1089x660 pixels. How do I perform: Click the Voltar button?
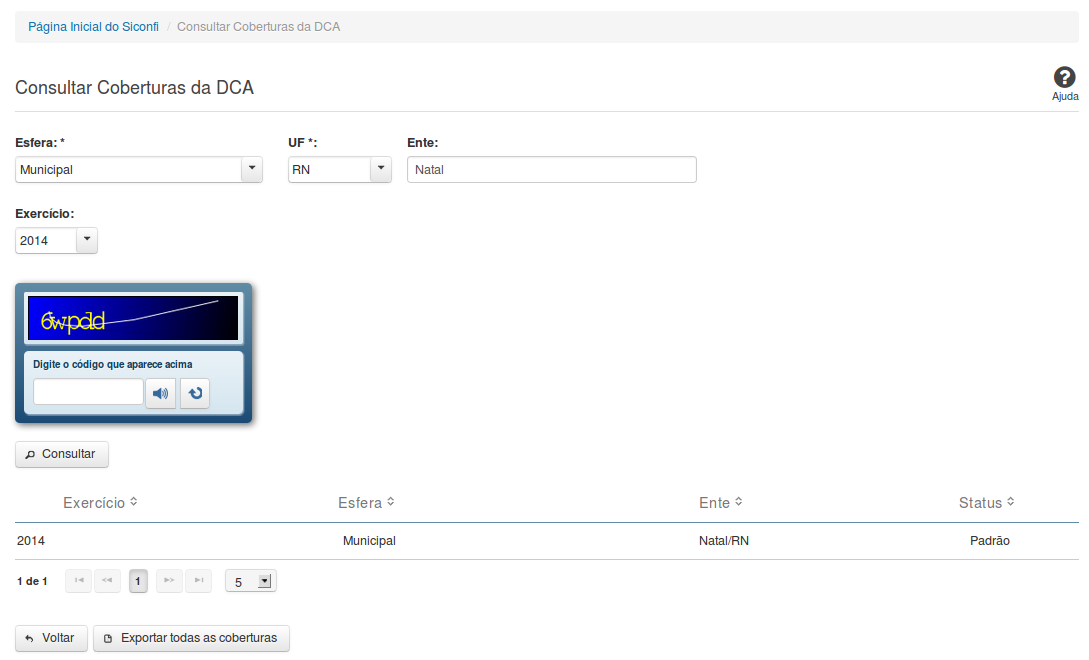[51, 638]
